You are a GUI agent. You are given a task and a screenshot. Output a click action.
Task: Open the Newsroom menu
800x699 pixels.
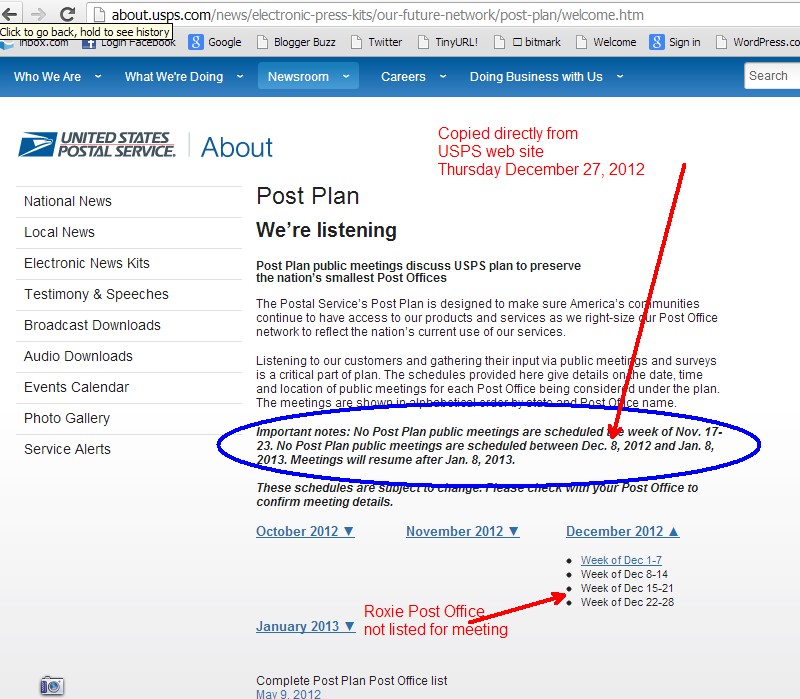point(298,77)
